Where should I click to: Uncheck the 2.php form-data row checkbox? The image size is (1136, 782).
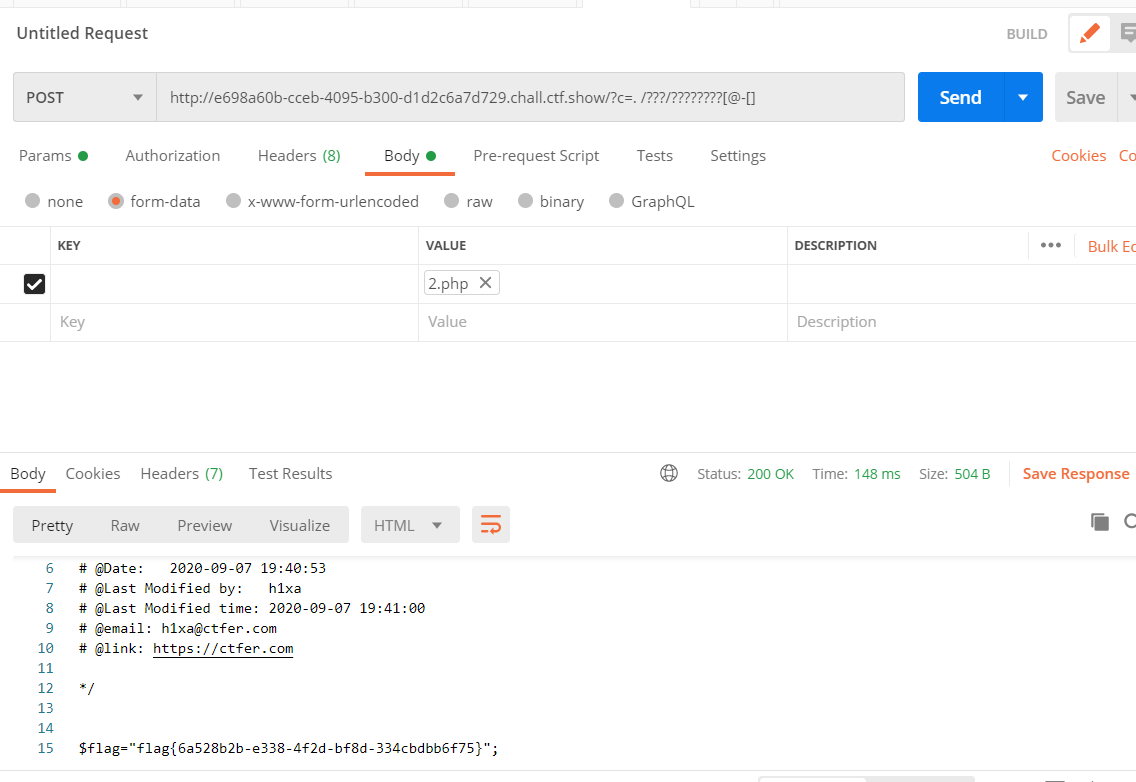click(34, 283)
